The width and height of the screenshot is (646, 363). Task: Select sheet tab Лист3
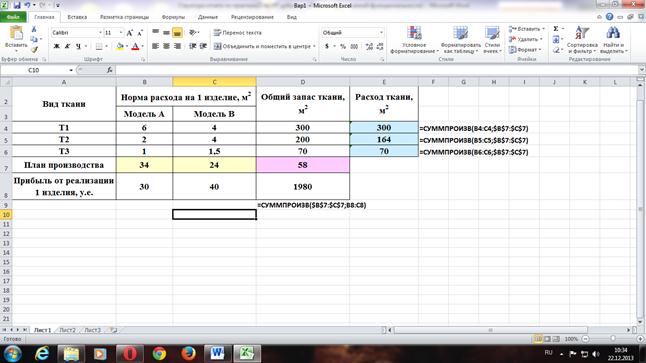[93, 330]
